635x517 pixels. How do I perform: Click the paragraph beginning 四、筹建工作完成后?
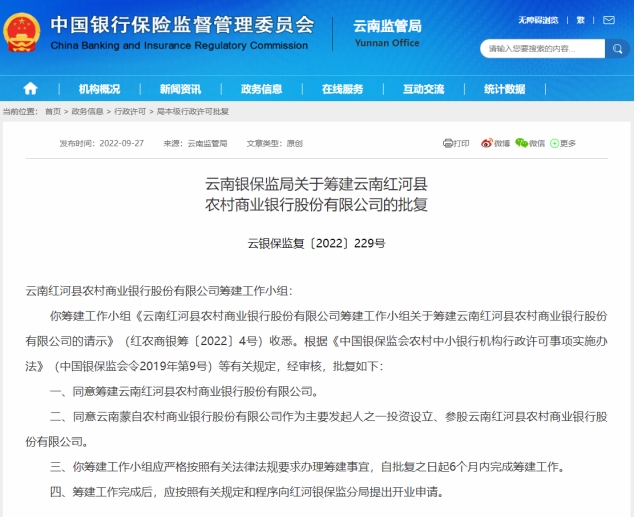pos(247,492)
